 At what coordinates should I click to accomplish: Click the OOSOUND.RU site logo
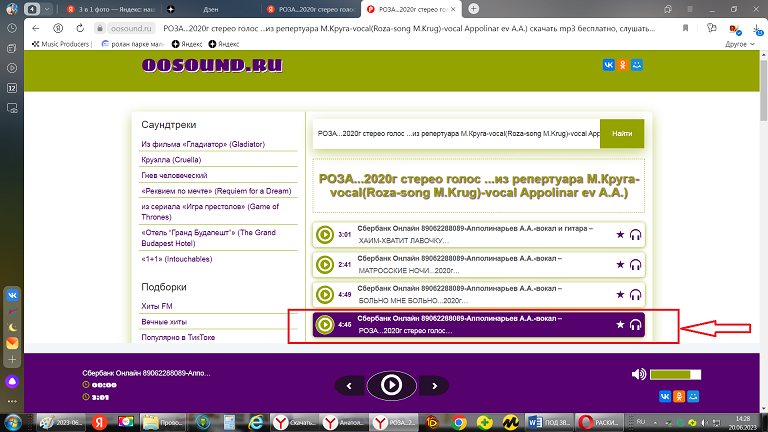212,65
